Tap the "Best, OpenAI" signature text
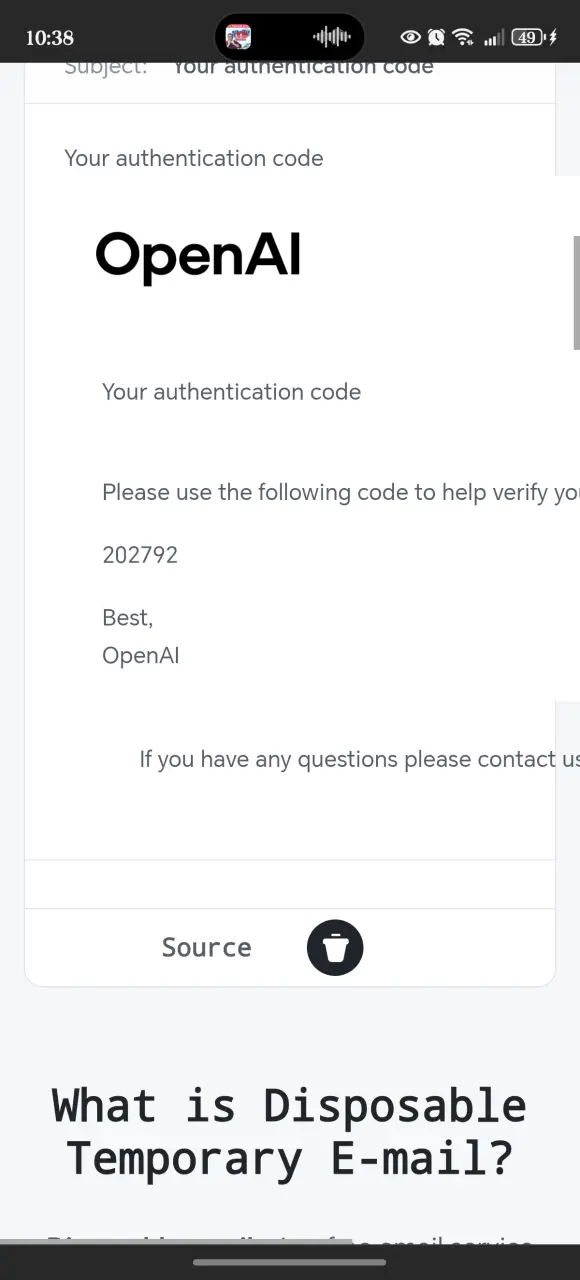 141,637
